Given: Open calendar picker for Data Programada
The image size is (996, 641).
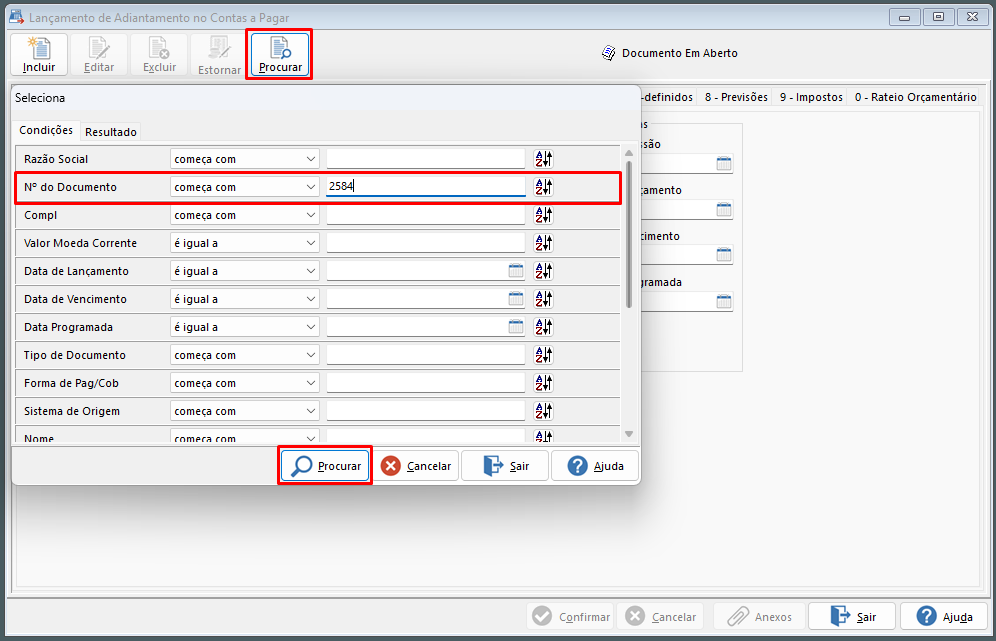Looking at the screenshot, I should 516,327.
